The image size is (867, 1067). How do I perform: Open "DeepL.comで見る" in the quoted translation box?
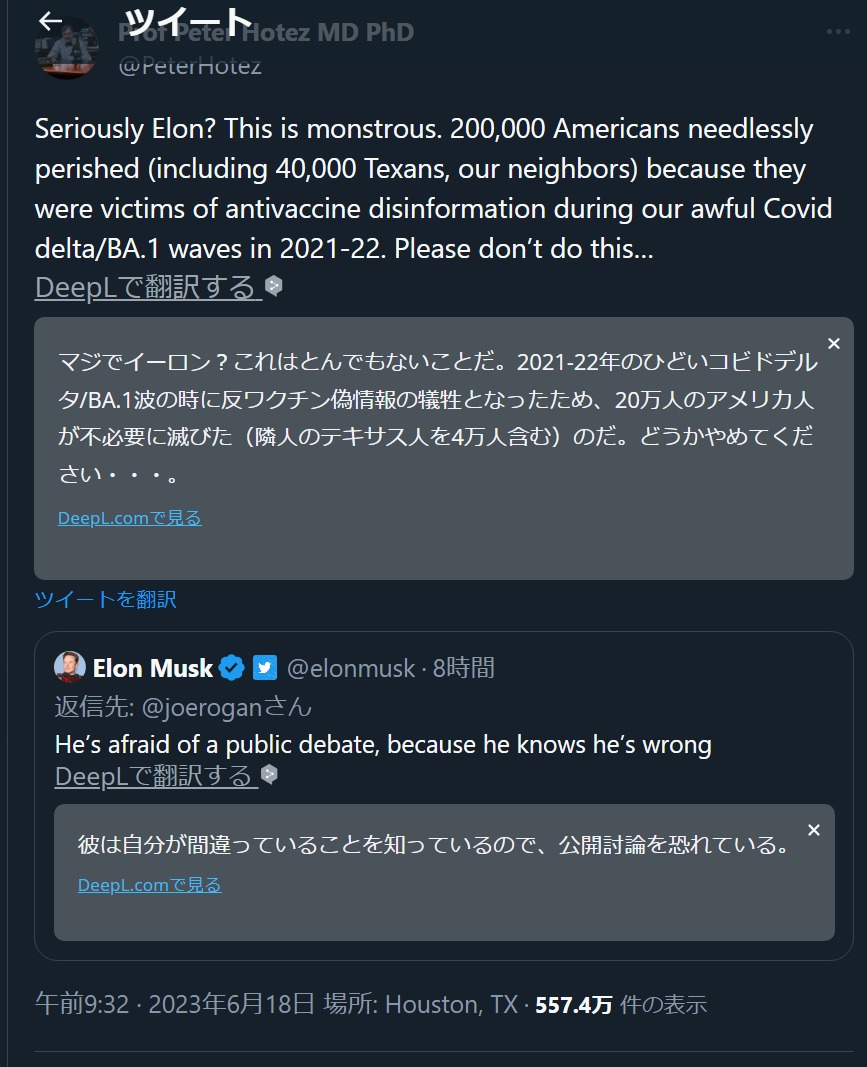pos(149,885)
